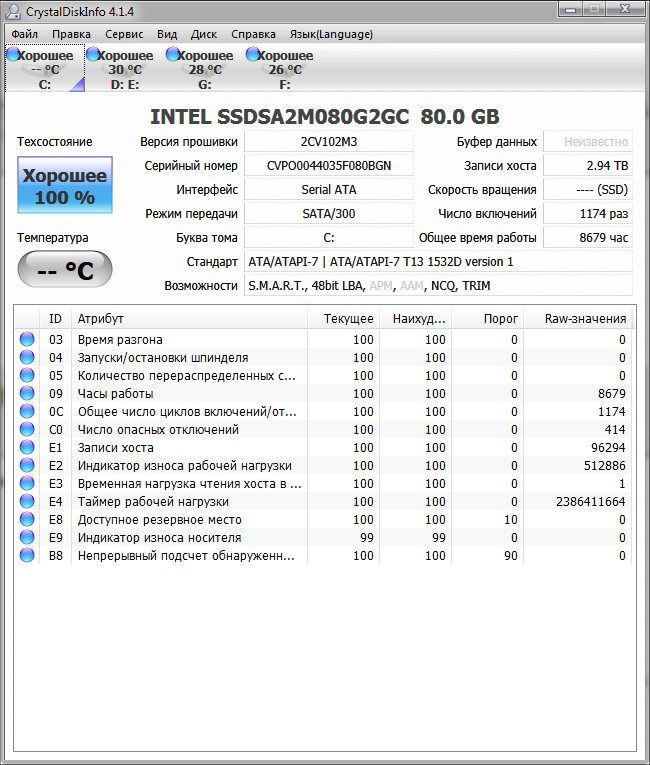Click the status icon for attribute 09
This screenshot has height=765, width=650.
click(x=27, y=393)
